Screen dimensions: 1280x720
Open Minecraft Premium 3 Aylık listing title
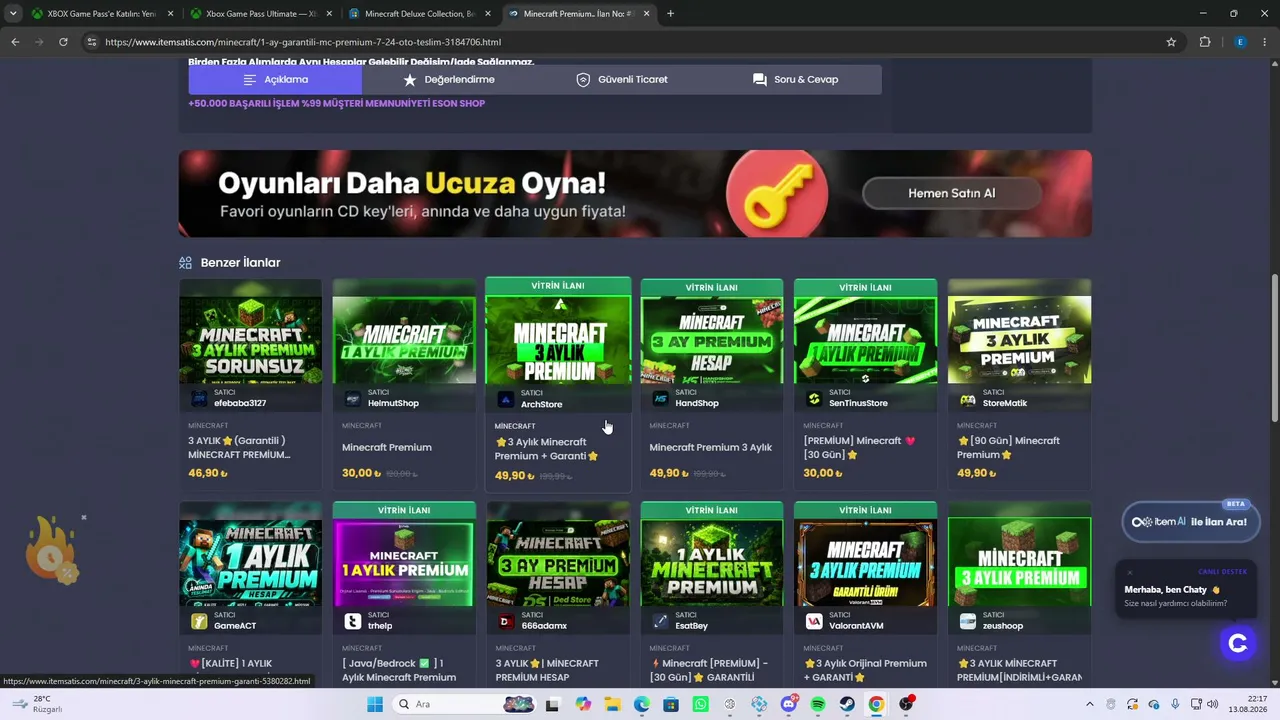710,447
